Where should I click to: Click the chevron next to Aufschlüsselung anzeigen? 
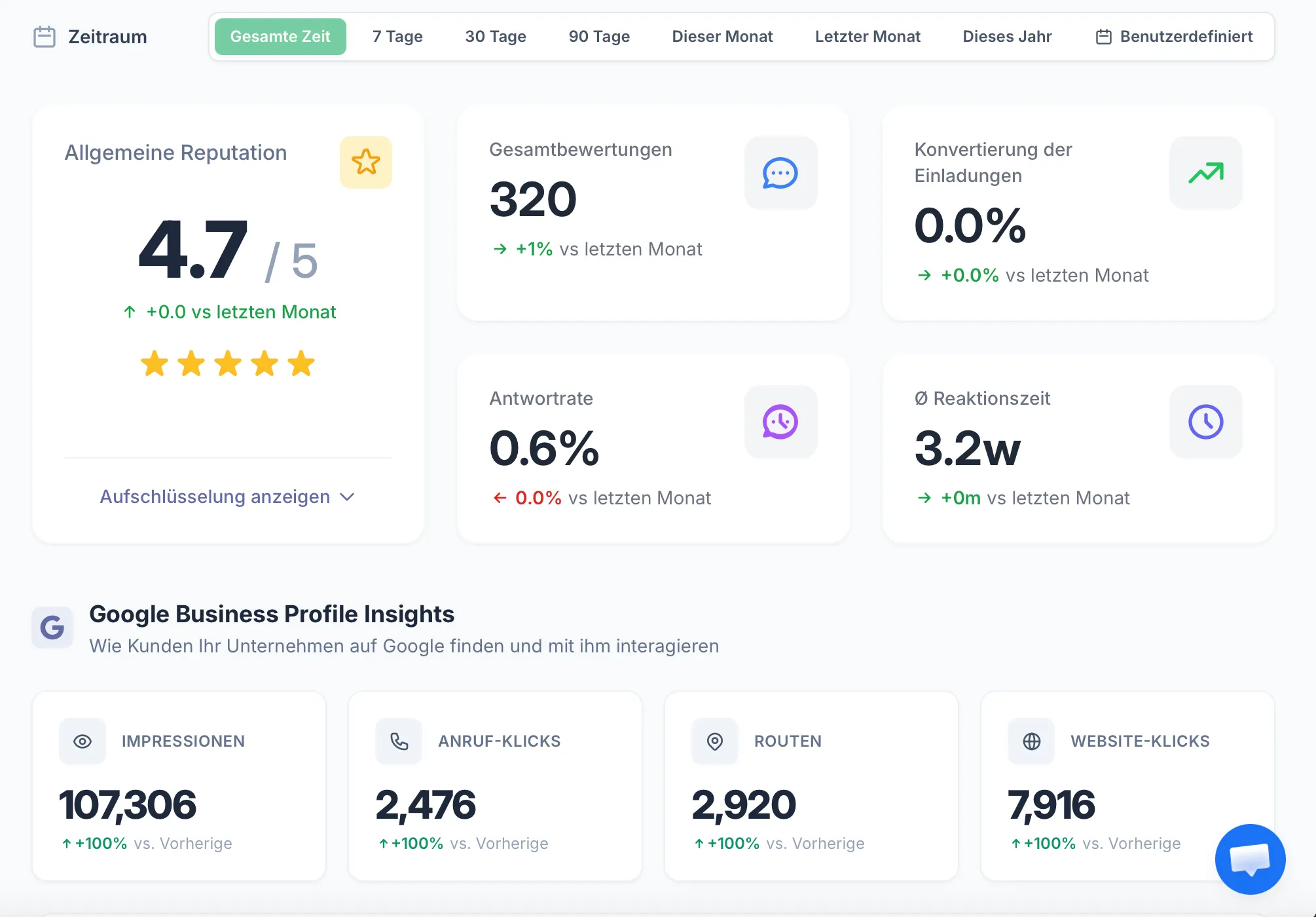pyautogui.click(x=348, y=497)
